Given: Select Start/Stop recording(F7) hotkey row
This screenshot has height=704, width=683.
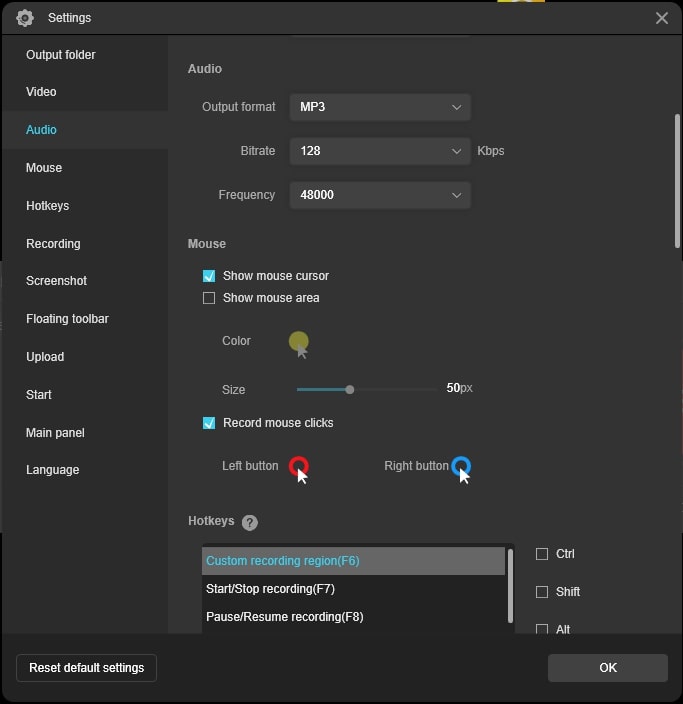Looking at the screenshot, I should [353, 589].
